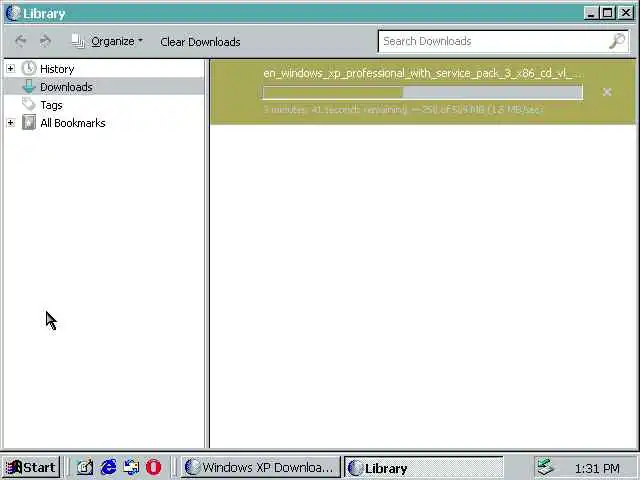Click the Library title bar globe icon
640x480 pixels.
pyautogui.click(x=13, y=13)
